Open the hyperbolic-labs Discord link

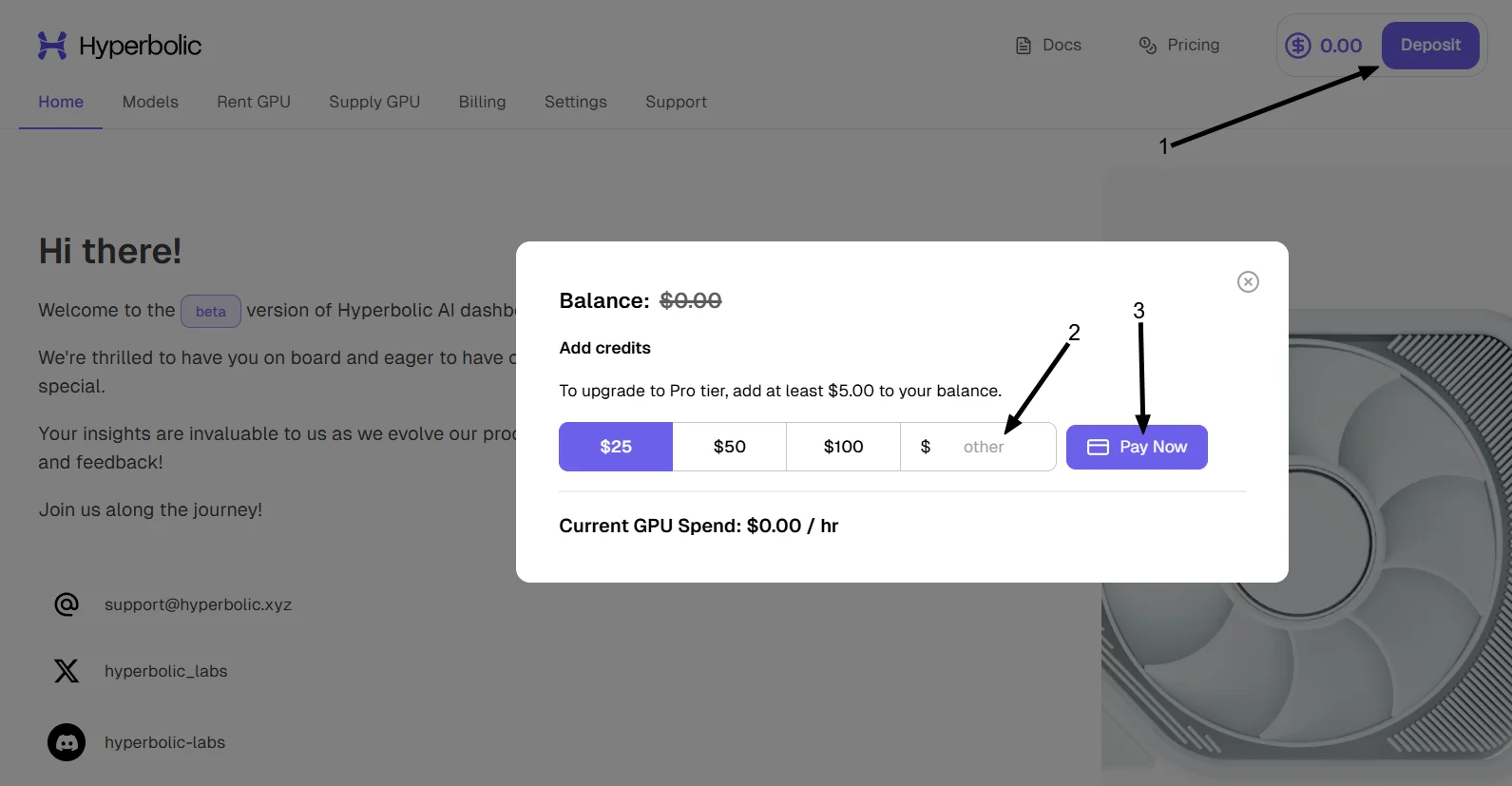[x=165, y=742]
